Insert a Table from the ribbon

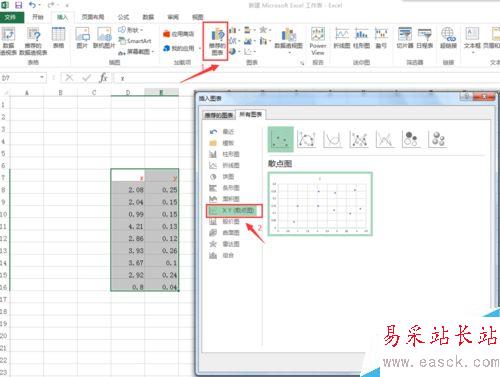point(58,38)
